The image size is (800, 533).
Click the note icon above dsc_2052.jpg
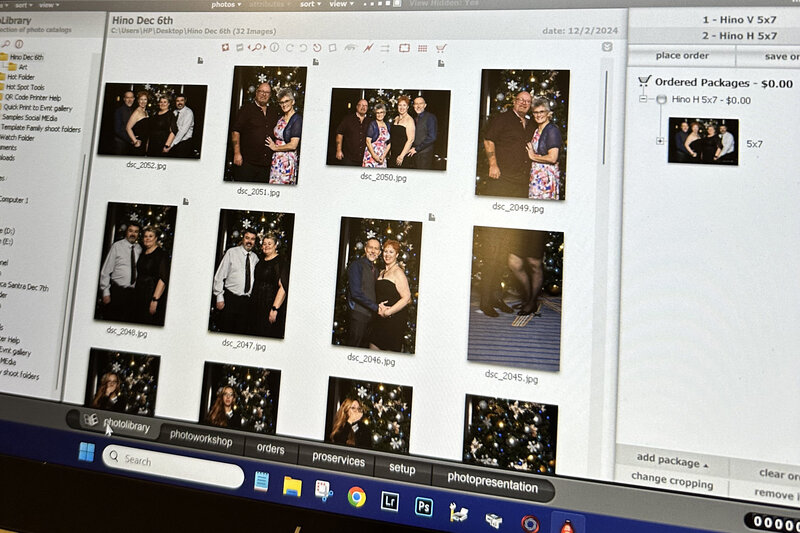coord(201,60)
